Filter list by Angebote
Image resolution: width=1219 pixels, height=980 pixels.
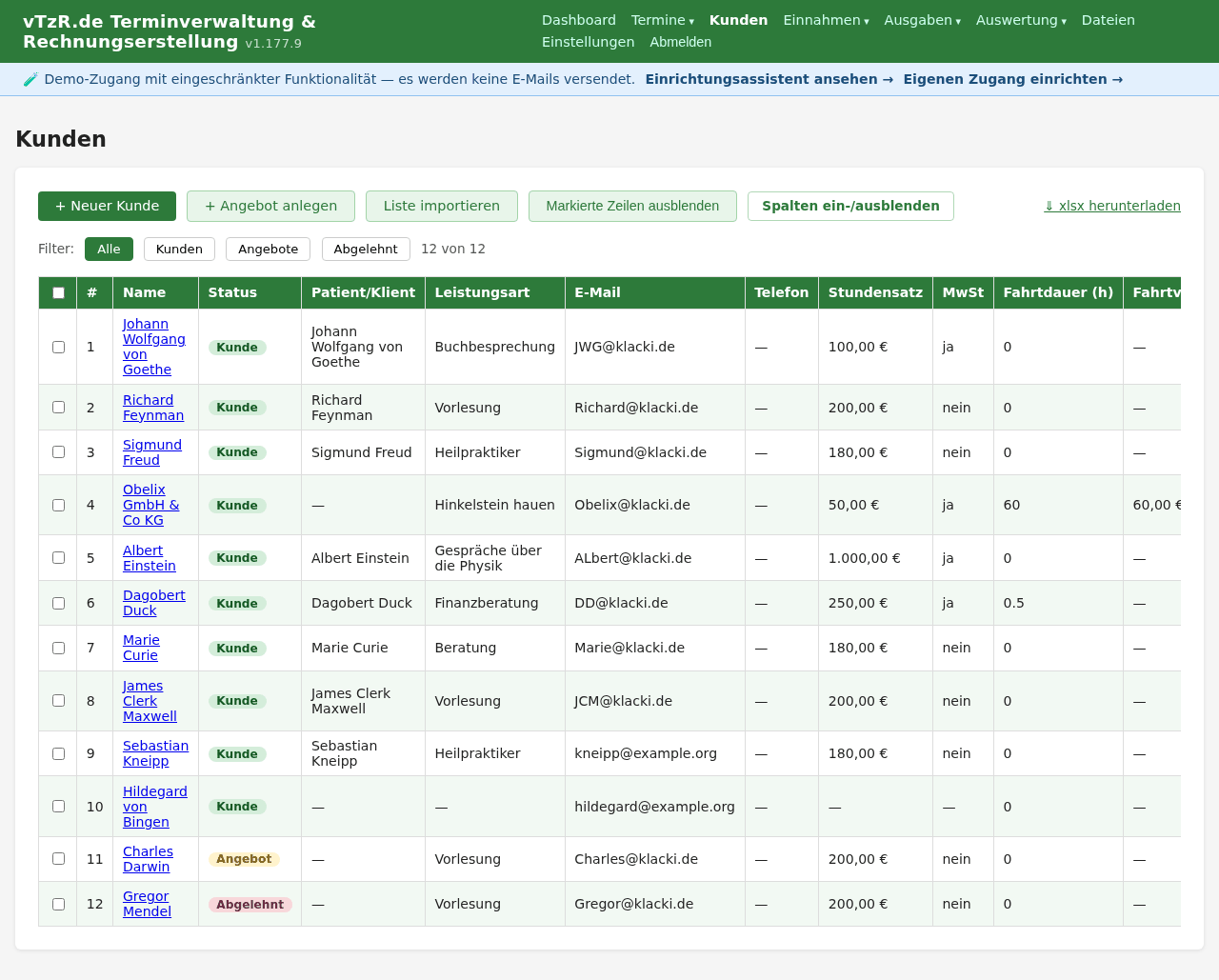pyautogui.click(x=268, y=249)
